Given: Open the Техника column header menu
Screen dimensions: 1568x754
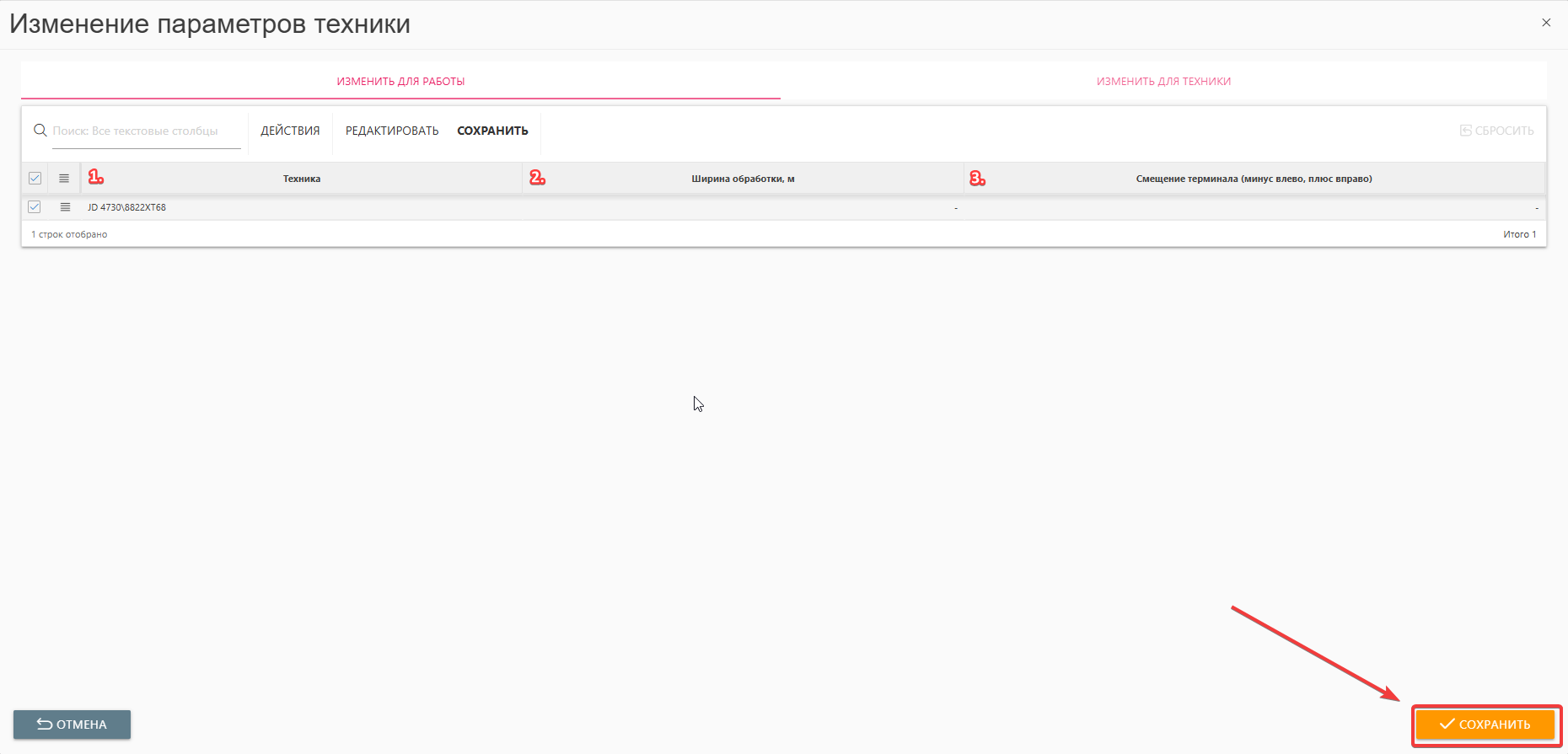Looking at the screenshot, I should point(302,179).
